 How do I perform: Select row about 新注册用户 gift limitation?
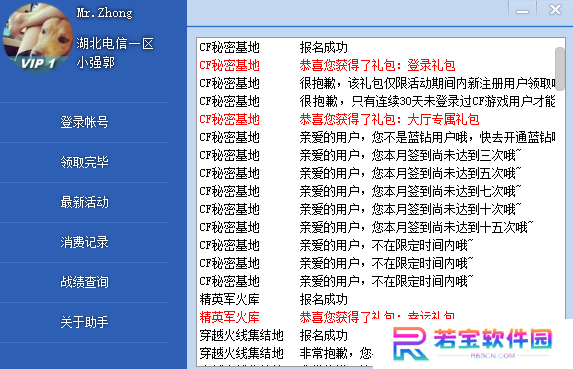tap(376, 83)
